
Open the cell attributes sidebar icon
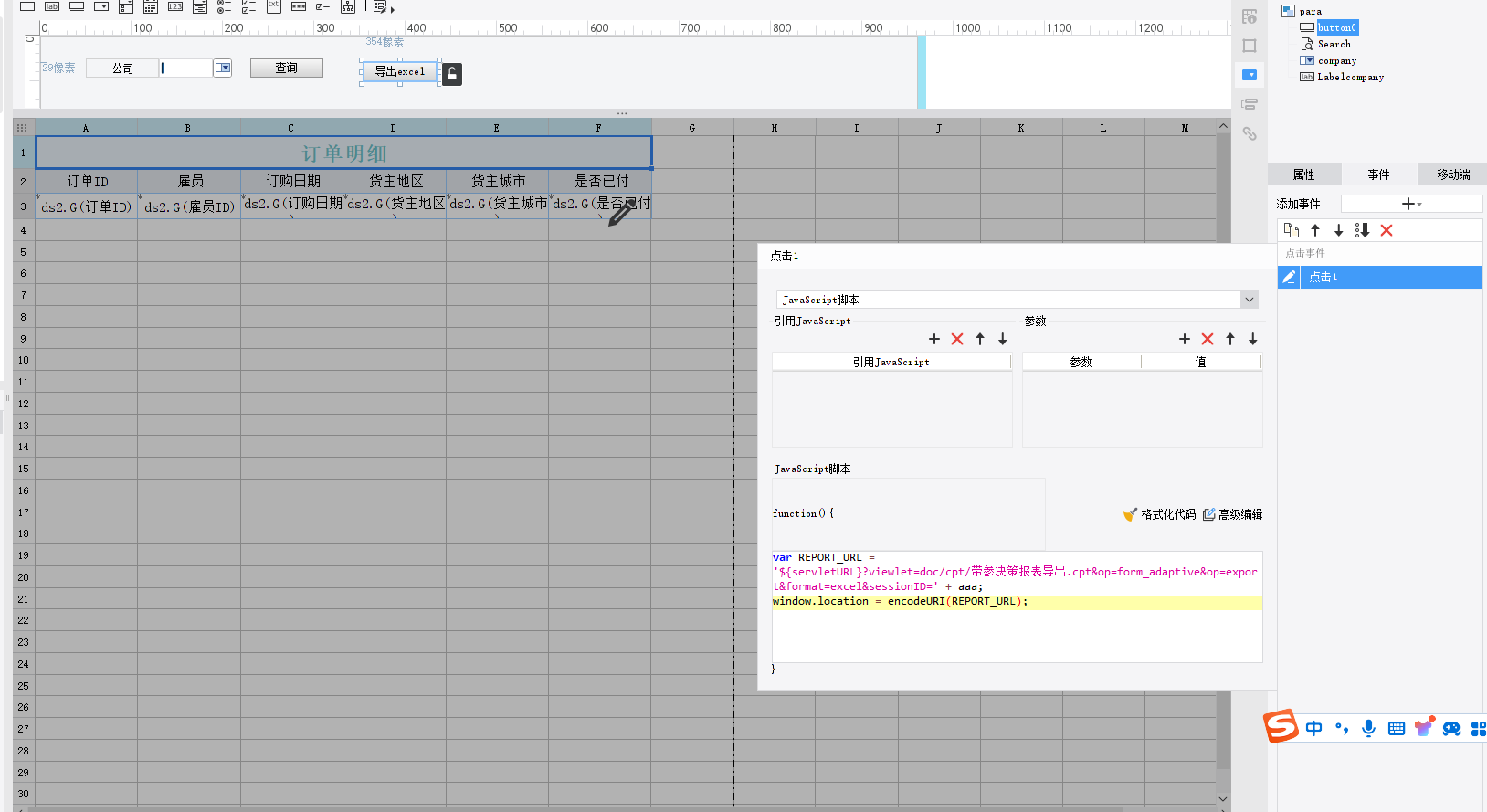(1250, 16)
